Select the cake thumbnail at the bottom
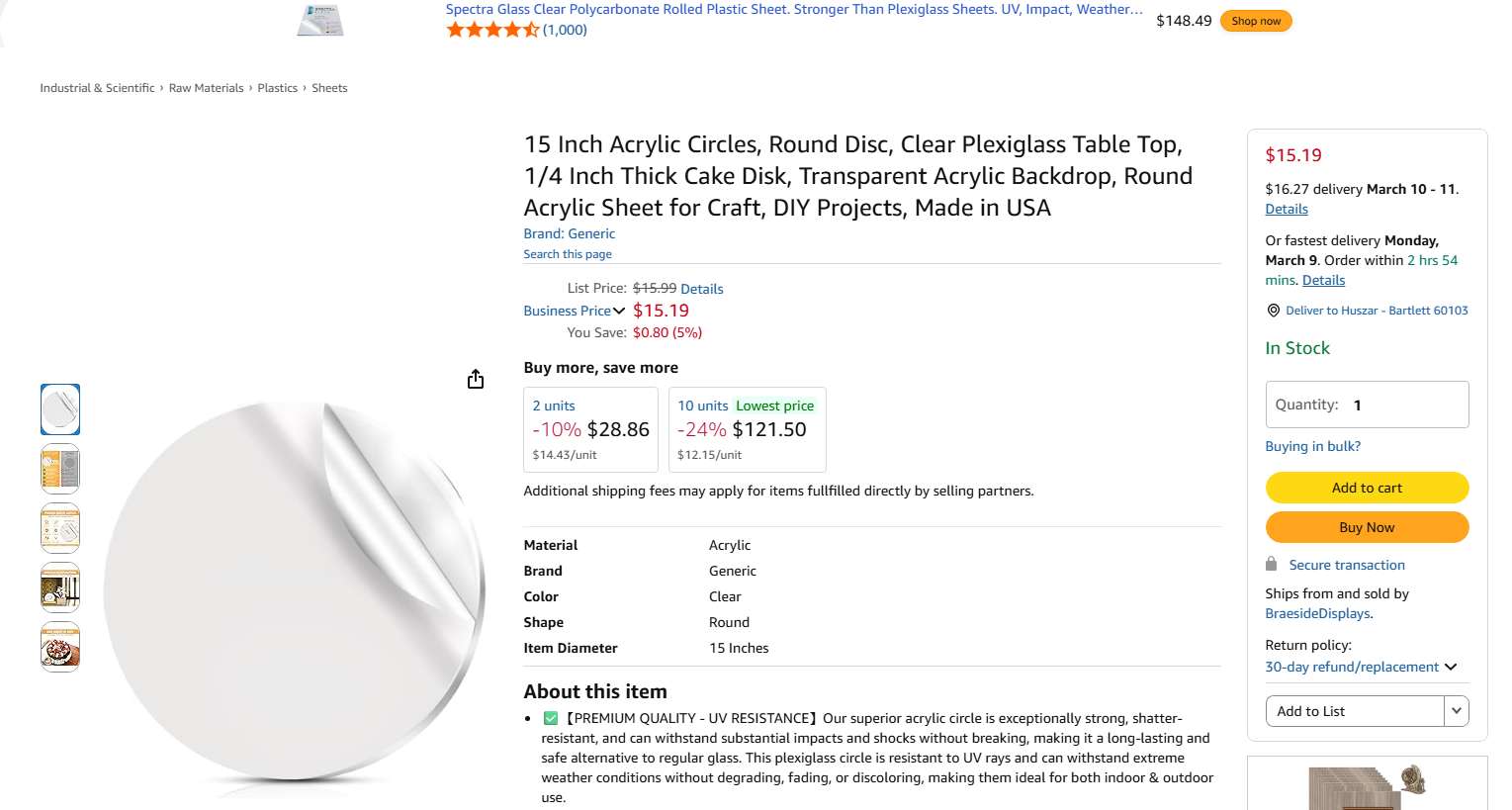This screenshot has height=810, width=1512. click(60, 647)
